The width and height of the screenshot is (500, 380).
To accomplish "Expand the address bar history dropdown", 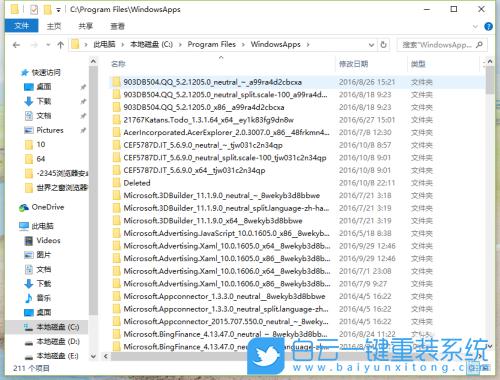I will [371, 45].
